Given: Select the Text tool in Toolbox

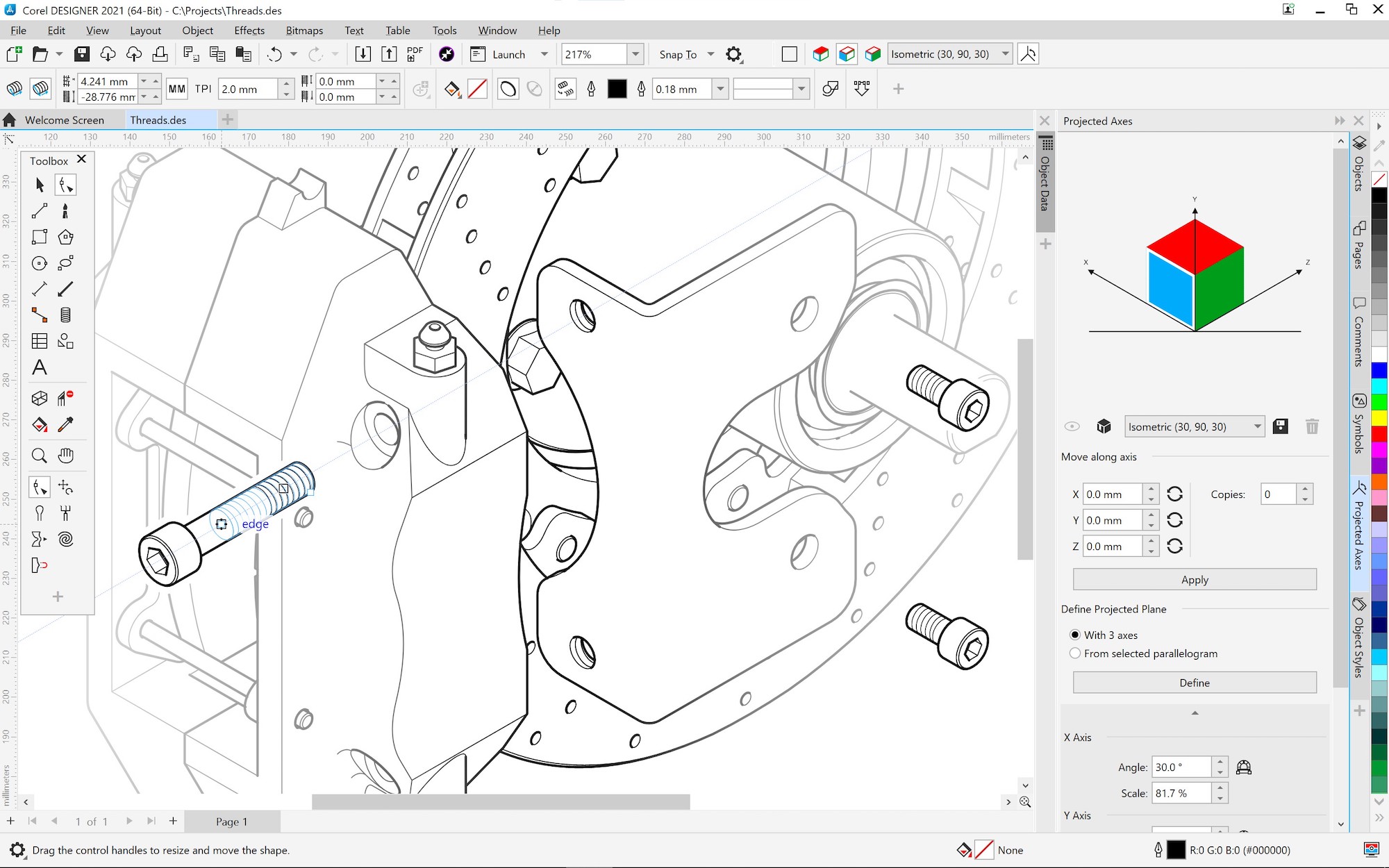Looking at the screenshot, I should [40, 367].
